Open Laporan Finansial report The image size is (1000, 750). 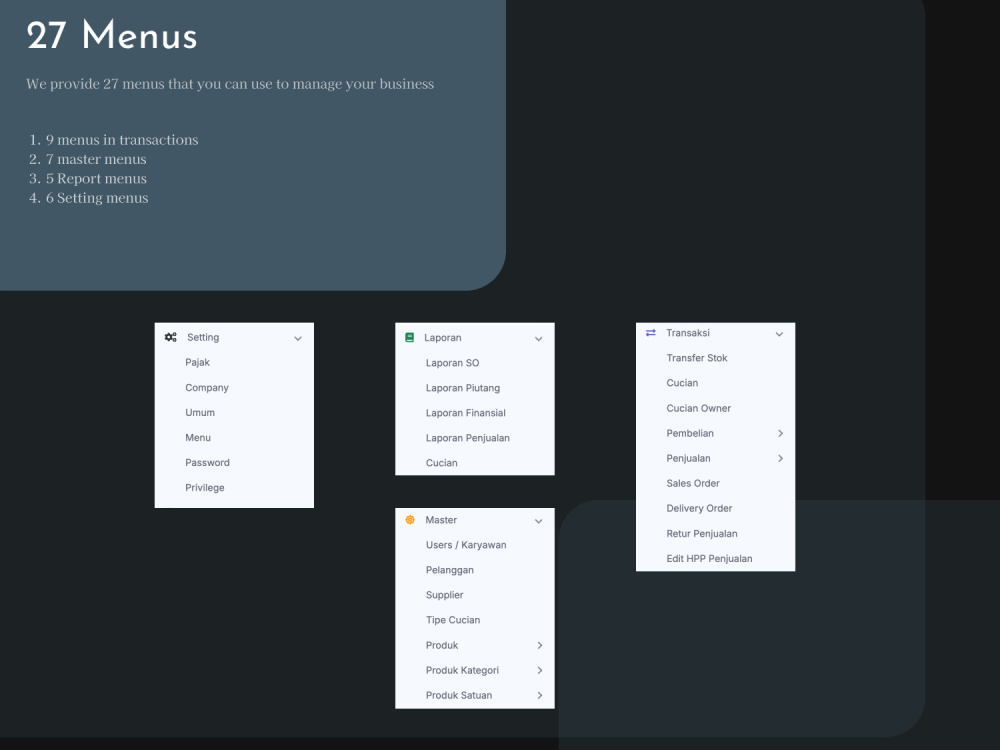coord(466,413)
